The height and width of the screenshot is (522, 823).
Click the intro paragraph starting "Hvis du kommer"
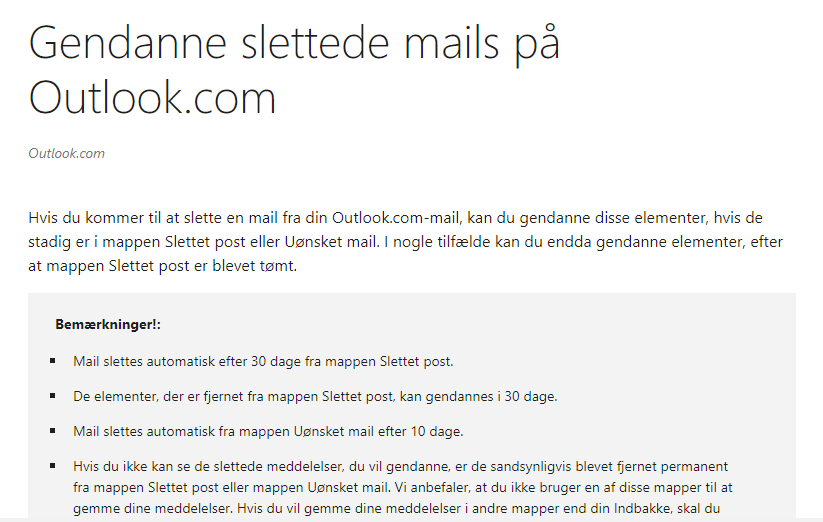point(406,241)
